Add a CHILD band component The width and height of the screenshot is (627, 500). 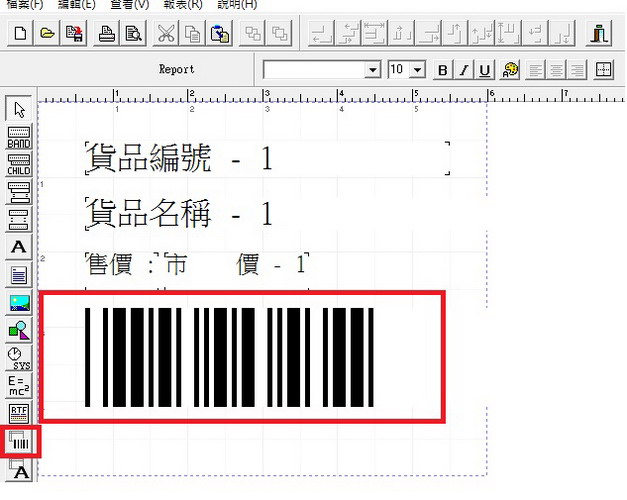[x=19, y=164]
